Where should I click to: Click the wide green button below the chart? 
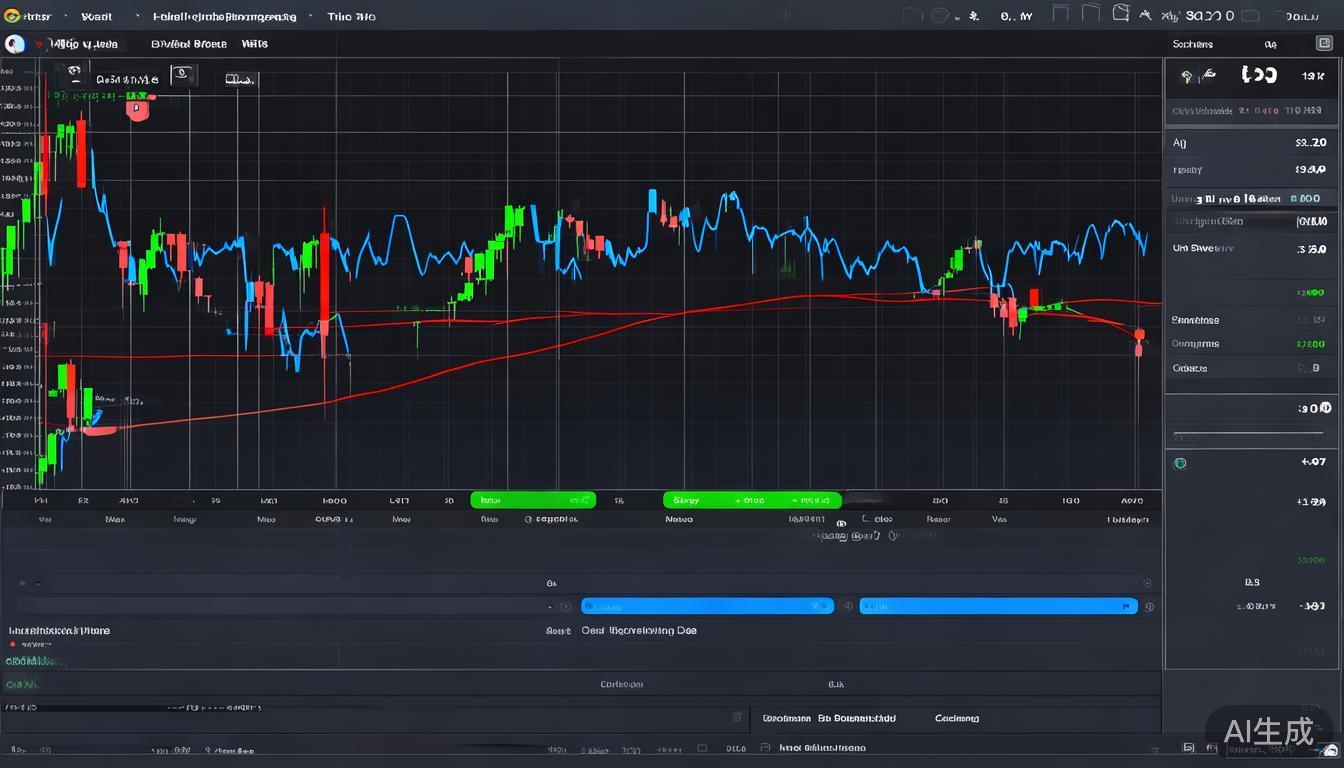click(x=752, y=500)
